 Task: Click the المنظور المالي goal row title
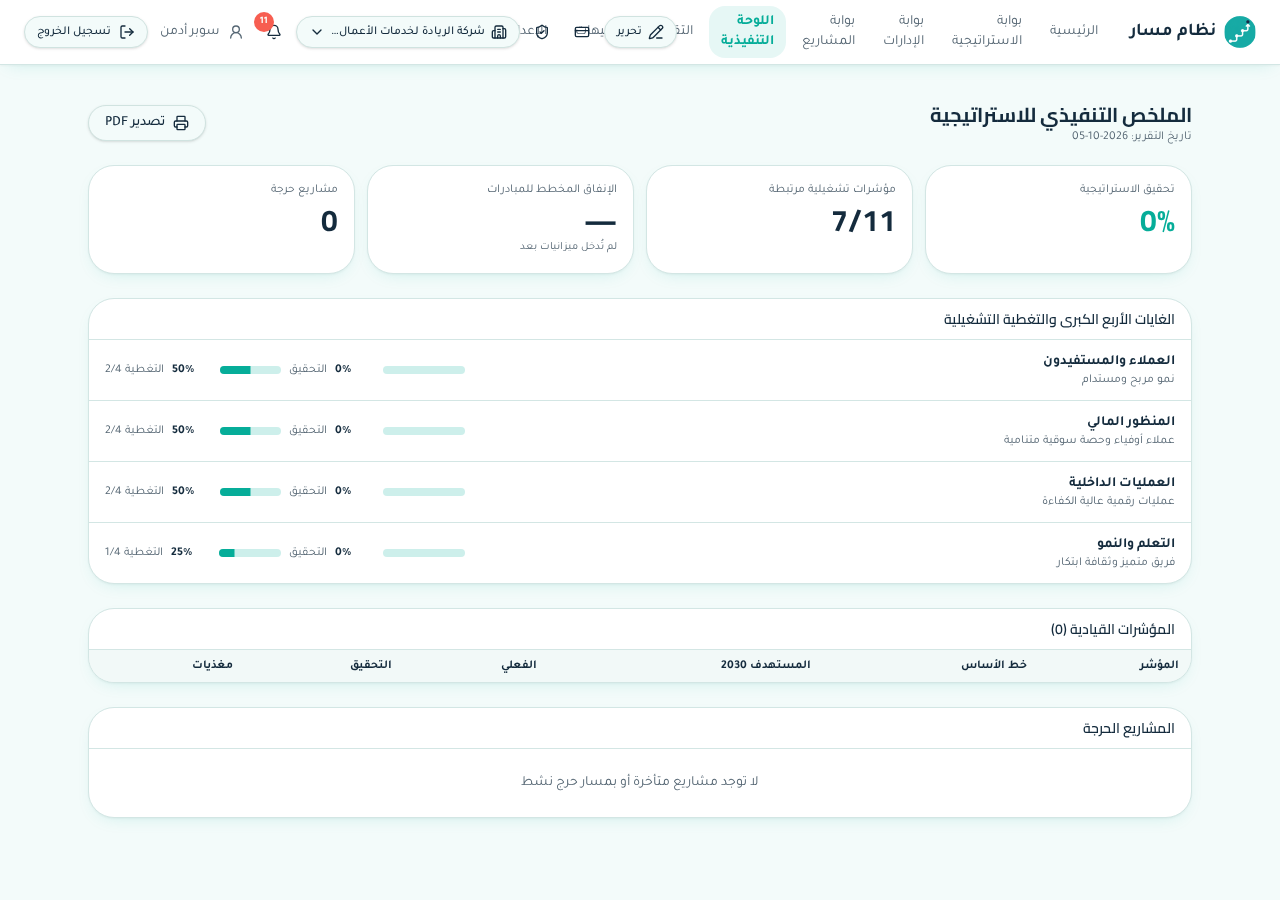tap(1131, 421)
